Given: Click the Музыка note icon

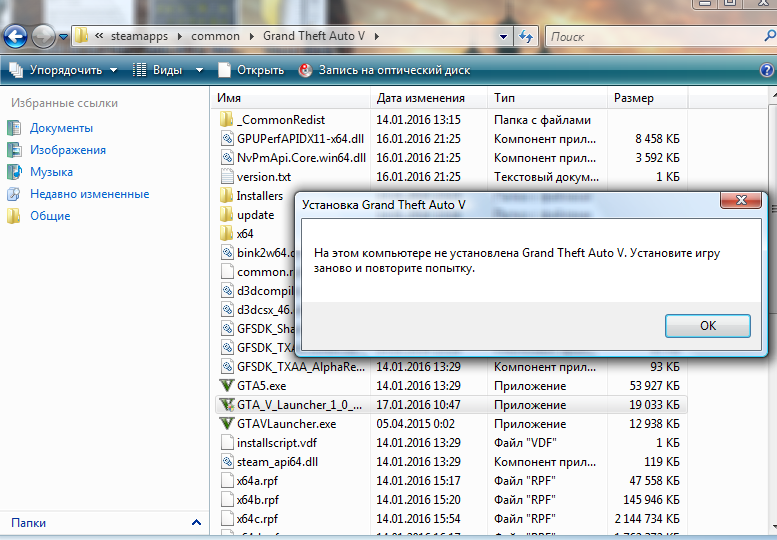Looking at the screenshot, I should click(x=14, y=172).
